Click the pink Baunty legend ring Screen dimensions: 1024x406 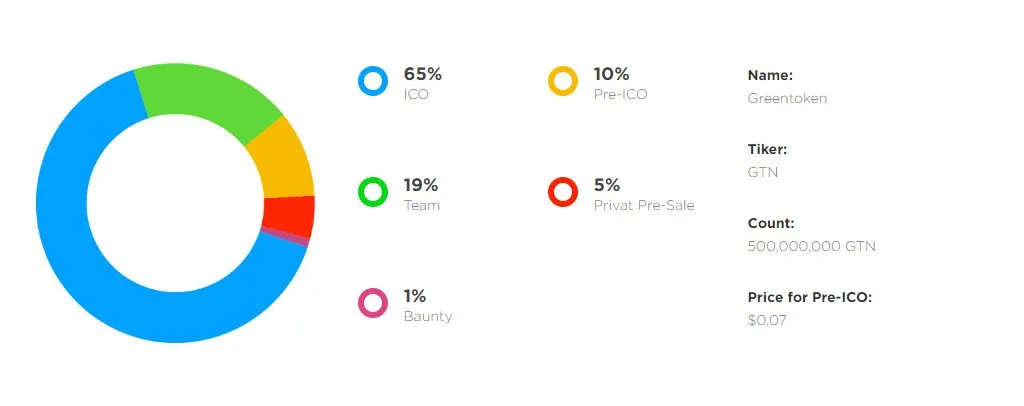click(373, 304)
